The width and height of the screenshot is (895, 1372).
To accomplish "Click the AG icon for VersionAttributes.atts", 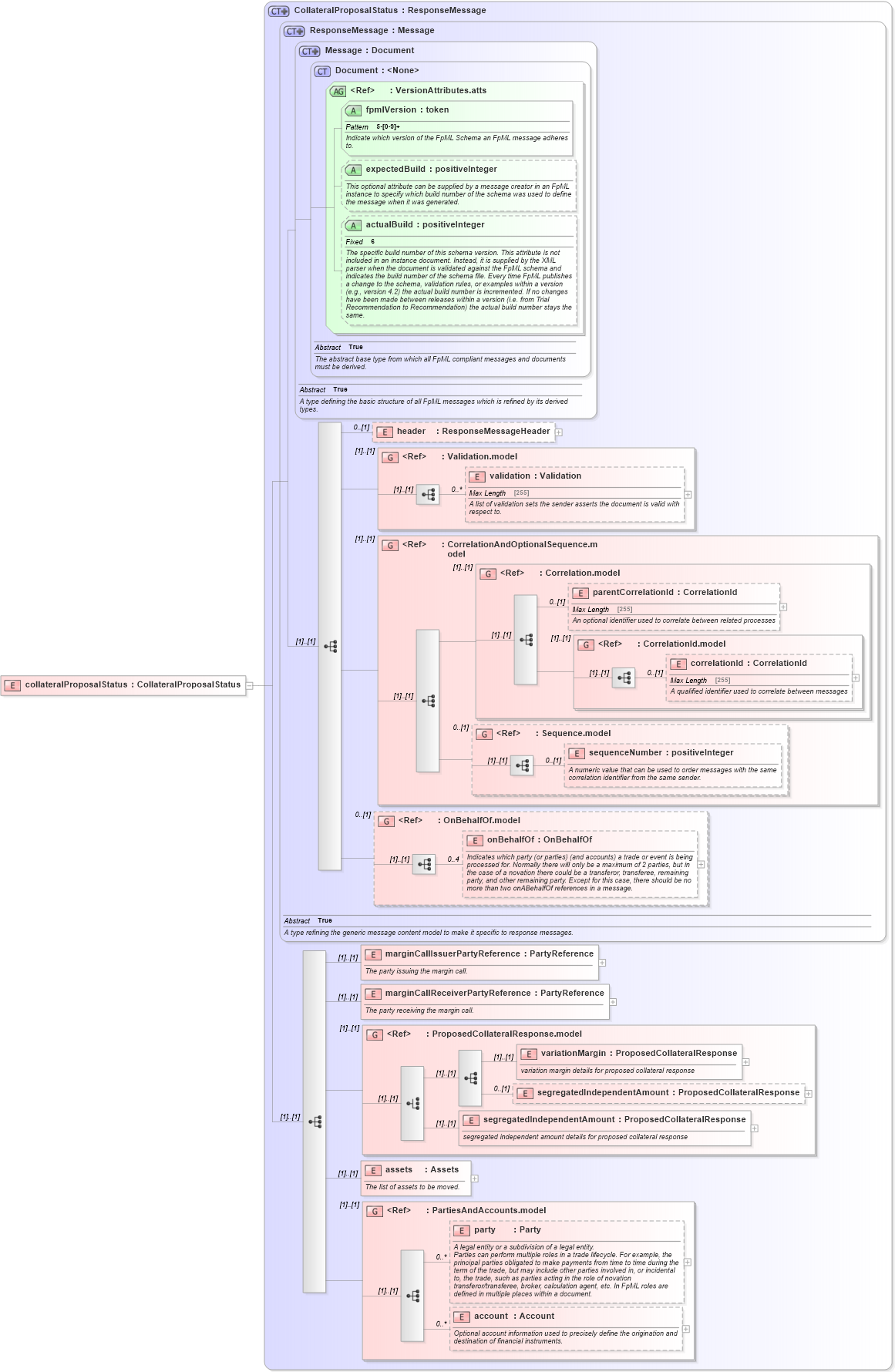I will [x=338, y=92].
